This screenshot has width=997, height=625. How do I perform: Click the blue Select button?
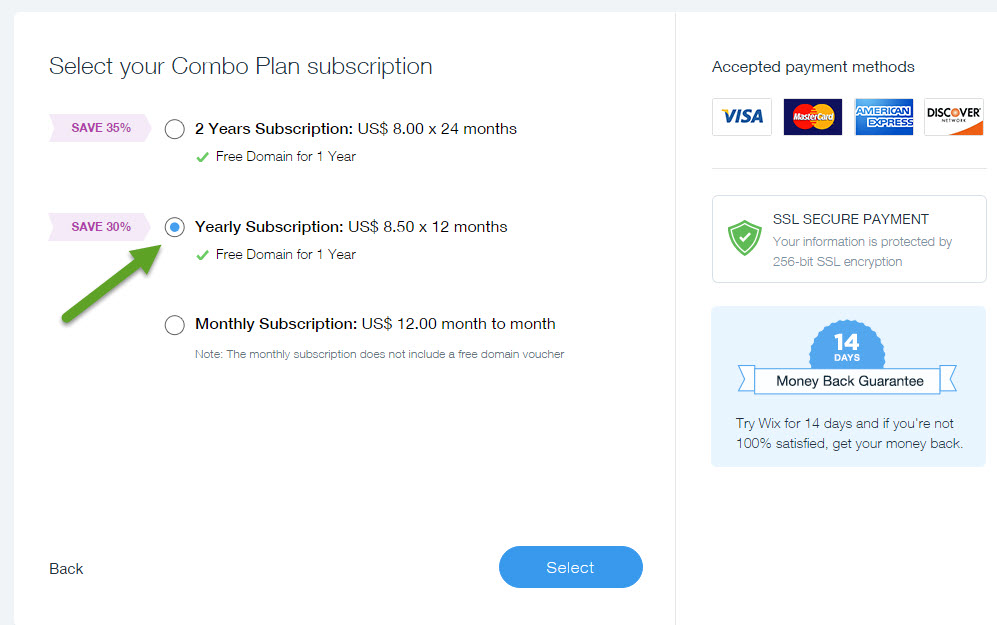[x=570, y=567]
